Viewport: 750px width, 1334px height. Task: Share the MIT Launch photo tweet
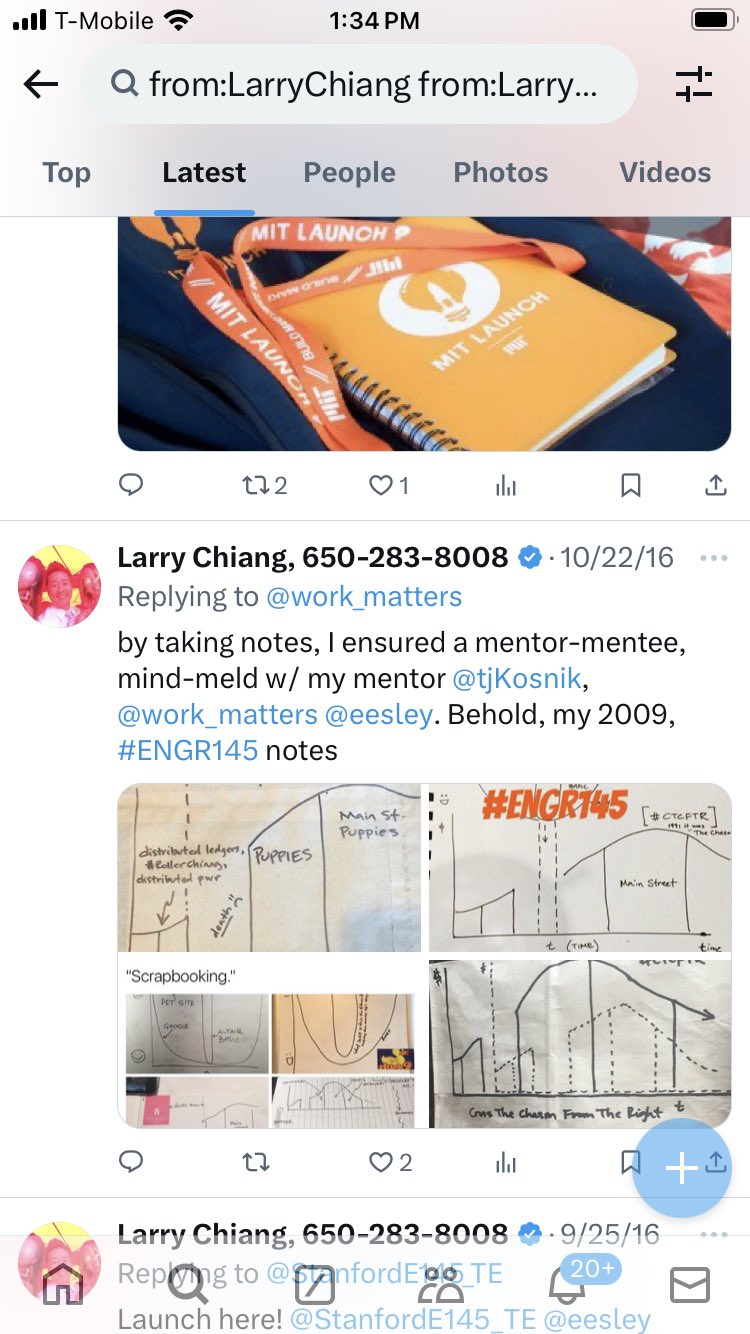click(x=716, y=486)
